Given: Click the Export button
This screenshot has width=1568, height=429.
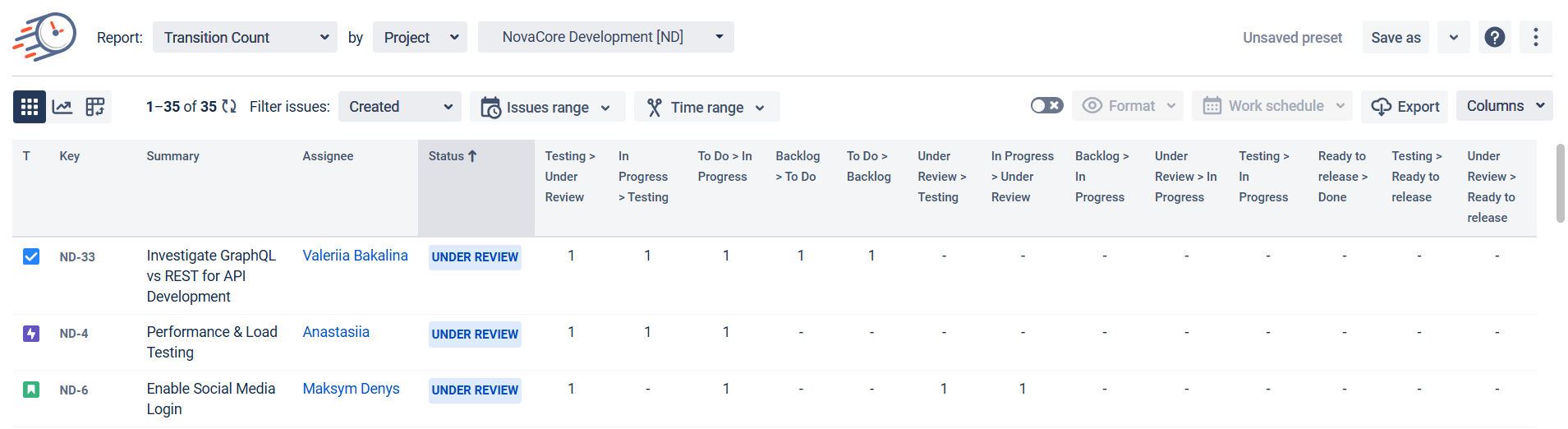Looking at the screenshot, I should coord(1405,107).
